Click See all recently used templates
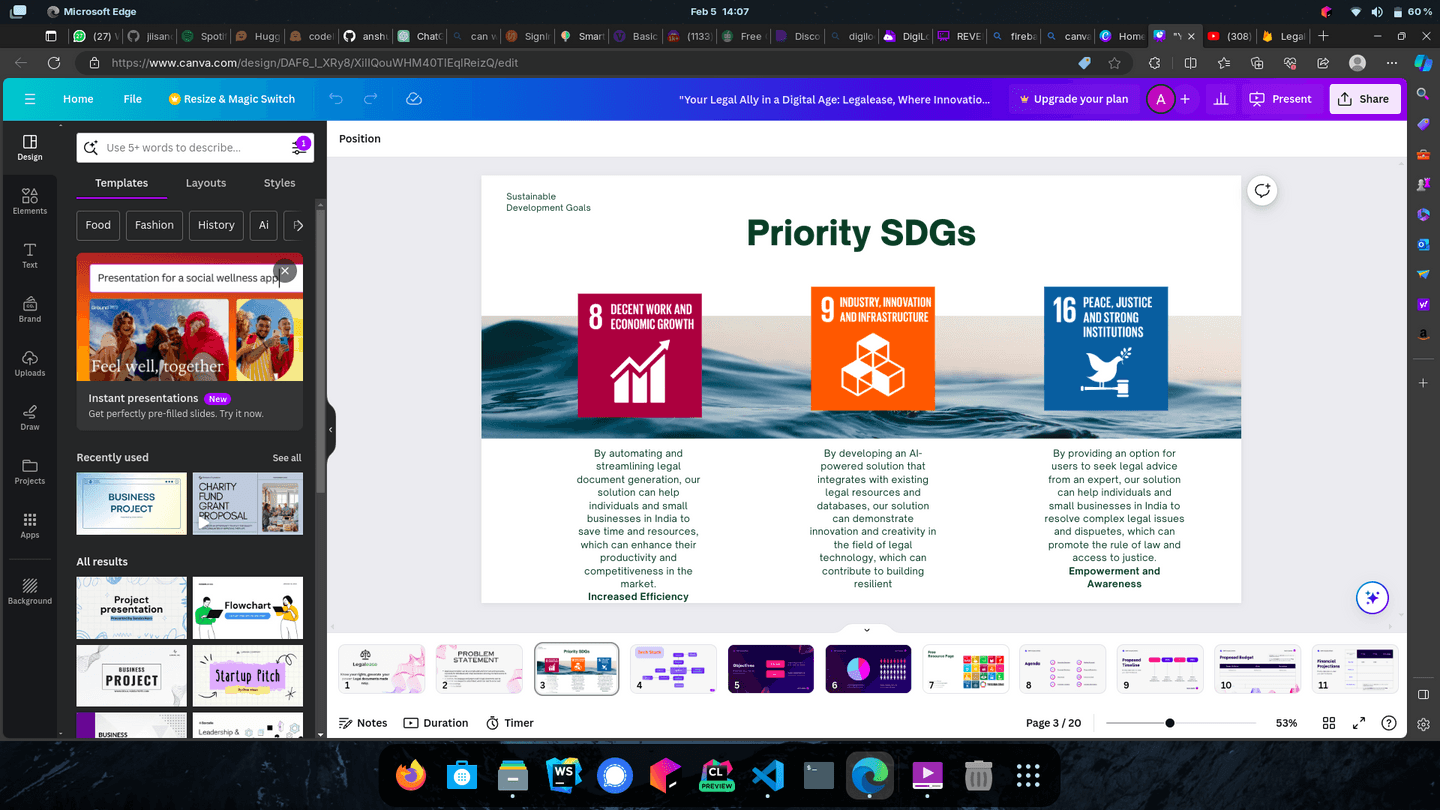 287,458
